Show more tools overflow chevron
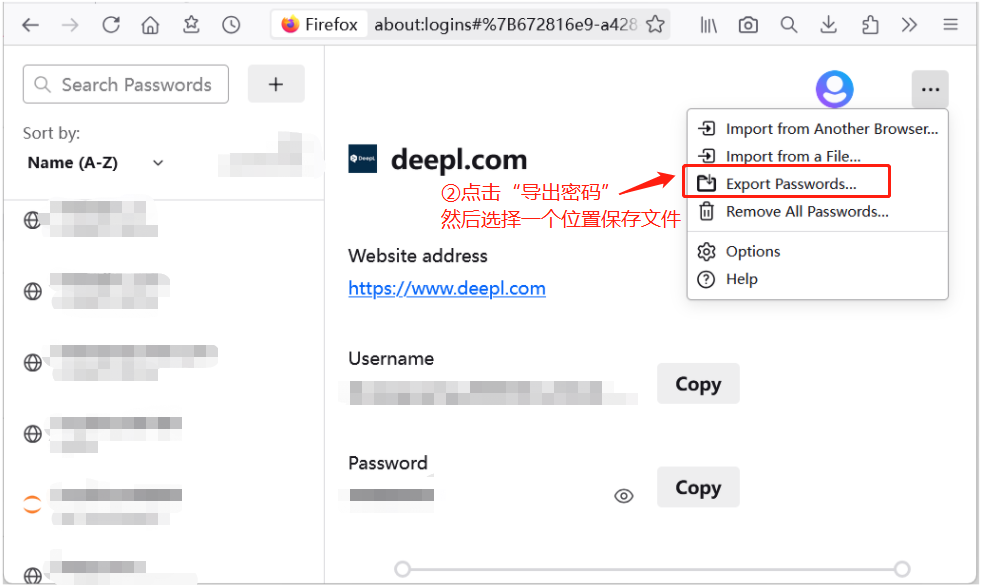Image resolution: width=981 pixels, height=588 pixels. [909, 25]
